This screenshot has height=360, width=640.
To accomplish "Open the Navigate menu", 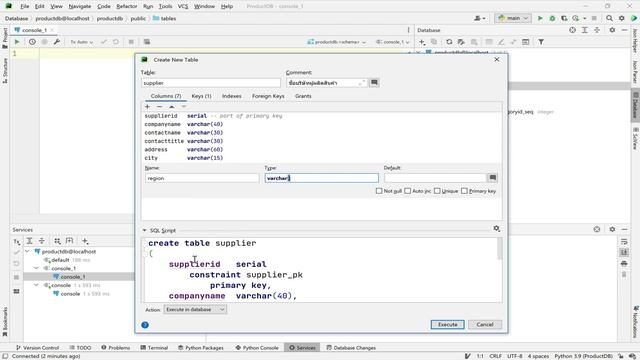I will (x=80, y=6).
